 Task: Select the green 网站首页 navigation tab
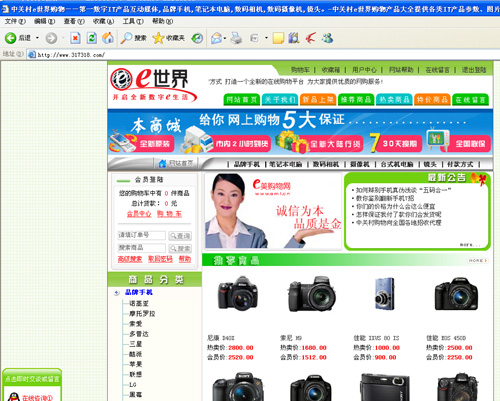point(242,99)
